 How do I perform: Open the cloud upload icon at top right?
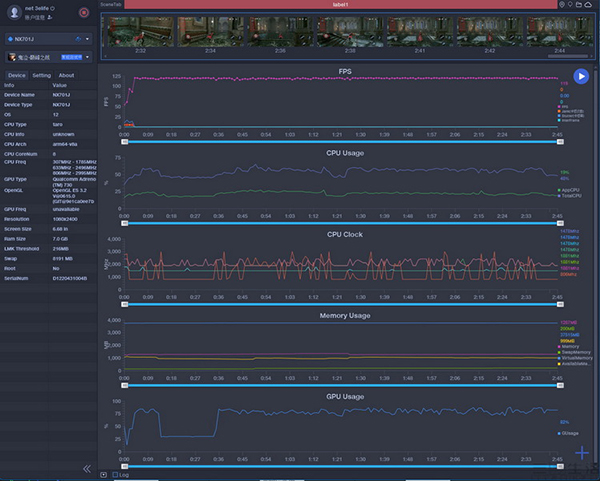tap(588, 4)
